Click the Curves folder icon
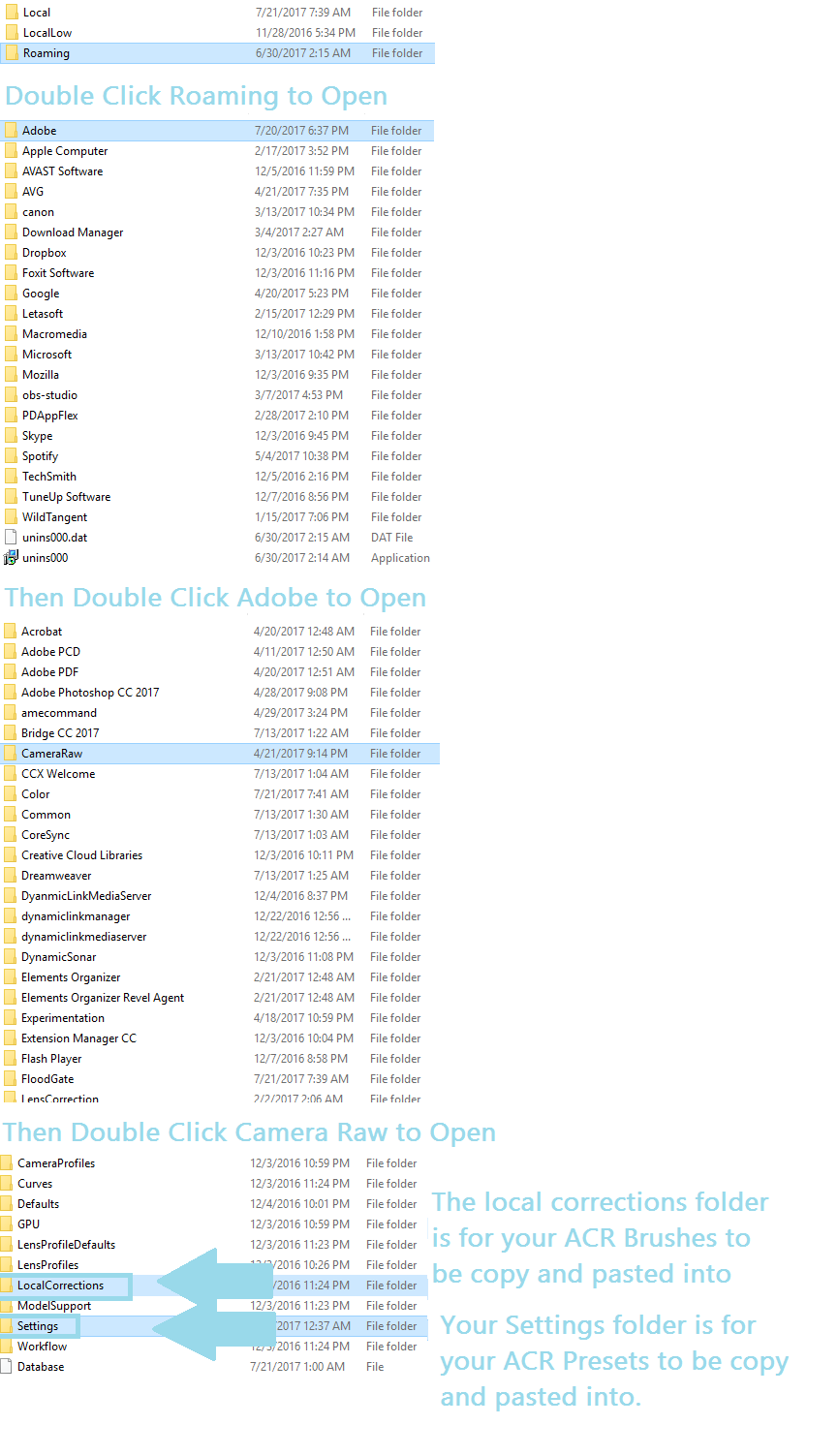The image size is (838, 1456). pyautogui.click(x=7, y=1184)
